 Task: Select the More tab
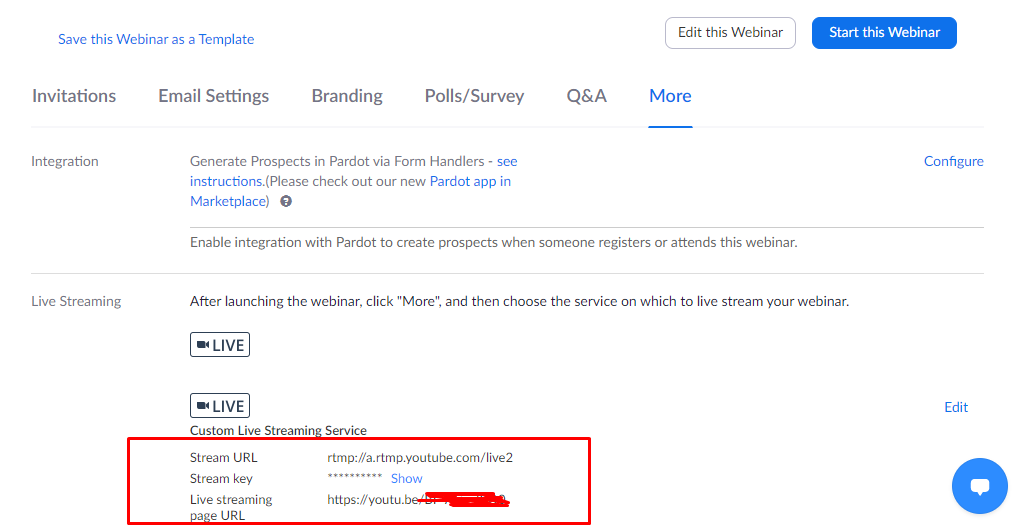click(x=670, y=96)
